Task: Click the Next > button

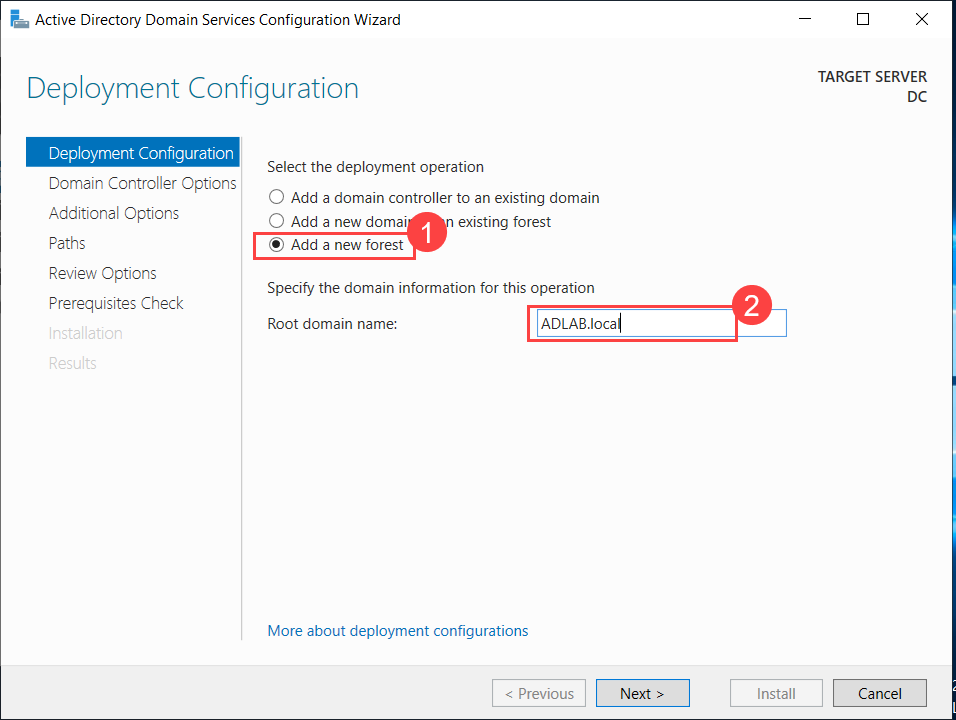Action: tap(643, 693)
